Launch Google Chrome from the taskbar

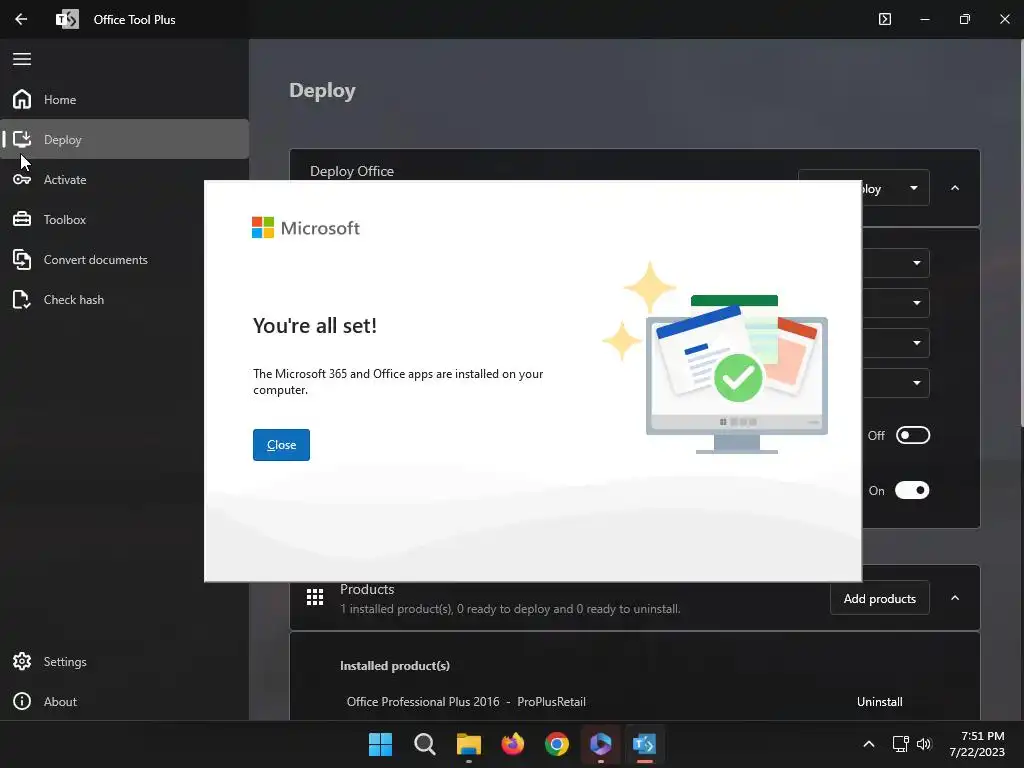556,744
